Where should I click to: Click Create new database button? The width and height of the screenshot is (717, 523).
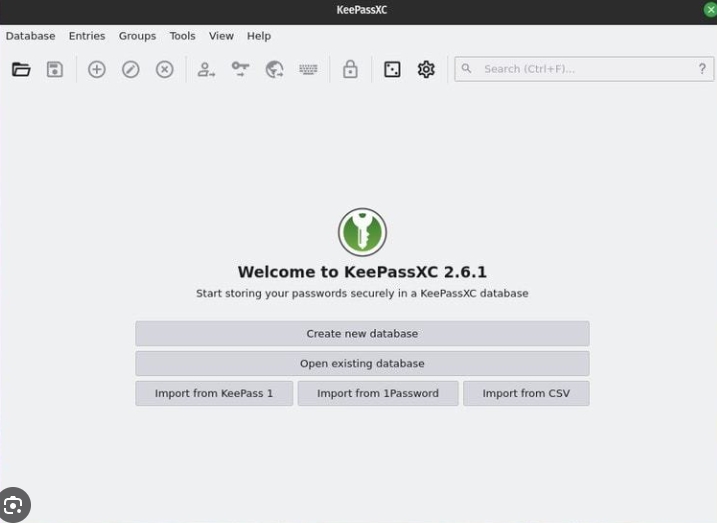362,333
